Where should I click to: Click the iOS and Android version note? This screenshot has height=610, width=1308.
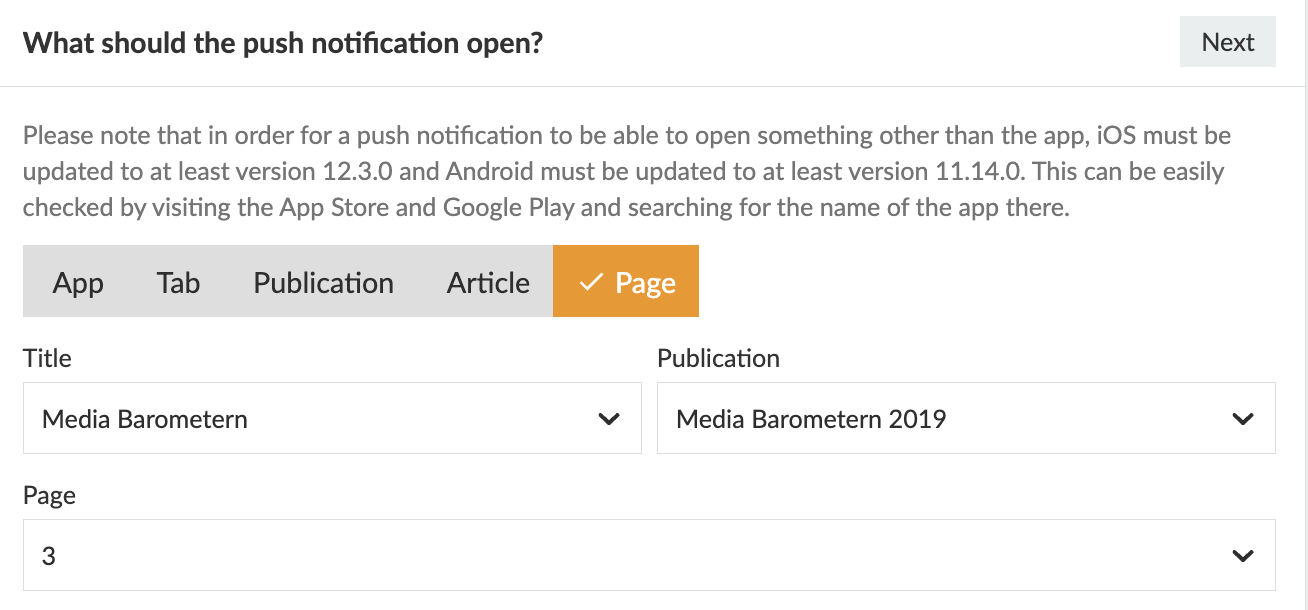click(x=626, y=171)
